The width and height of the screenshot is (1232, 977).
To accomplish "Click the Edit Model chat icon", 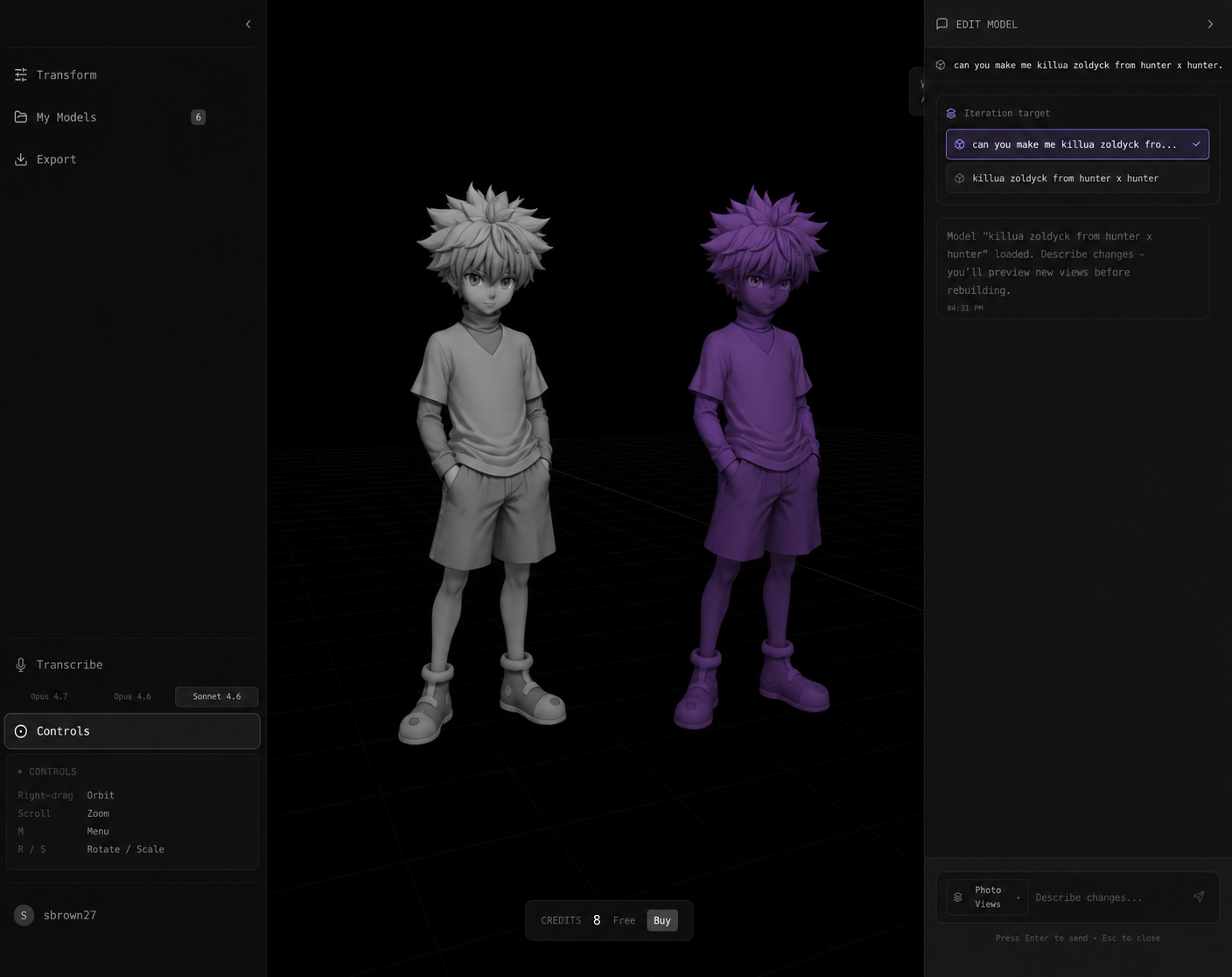I will 941,24.
